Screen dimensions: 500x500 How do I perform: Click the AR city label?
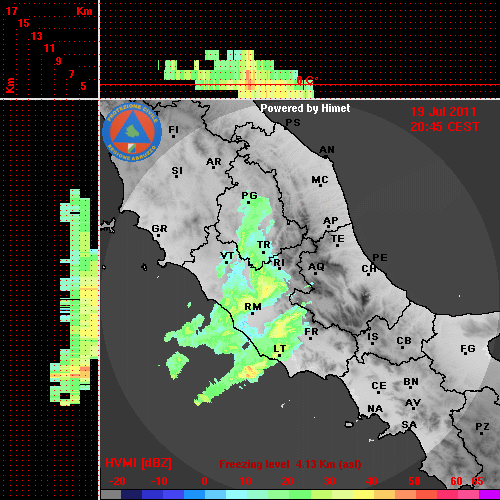(214, 162)
